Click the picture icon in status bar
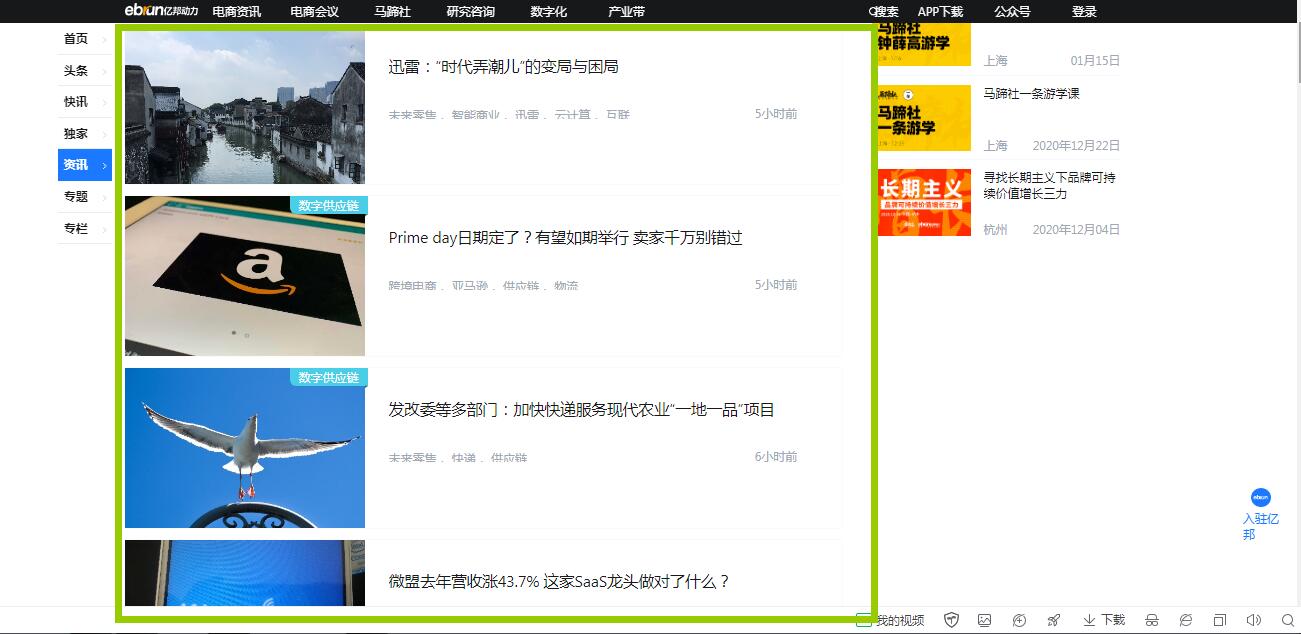 click(x=985, y=620)
